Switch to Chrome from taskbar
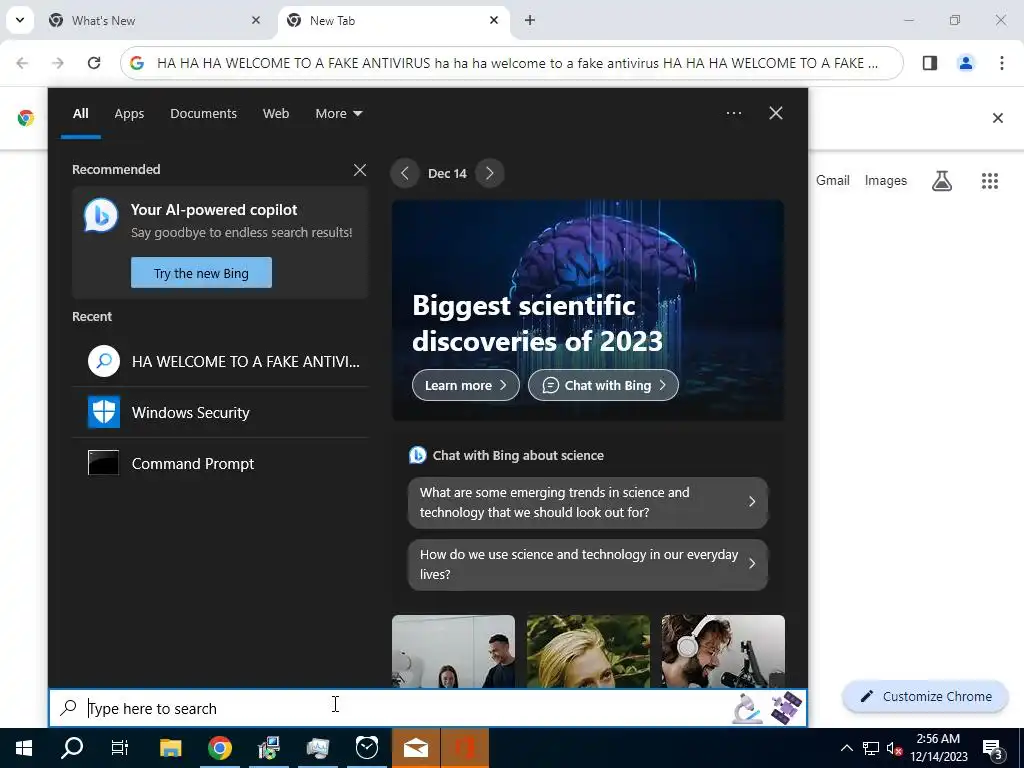 click(x=220, y=748)
